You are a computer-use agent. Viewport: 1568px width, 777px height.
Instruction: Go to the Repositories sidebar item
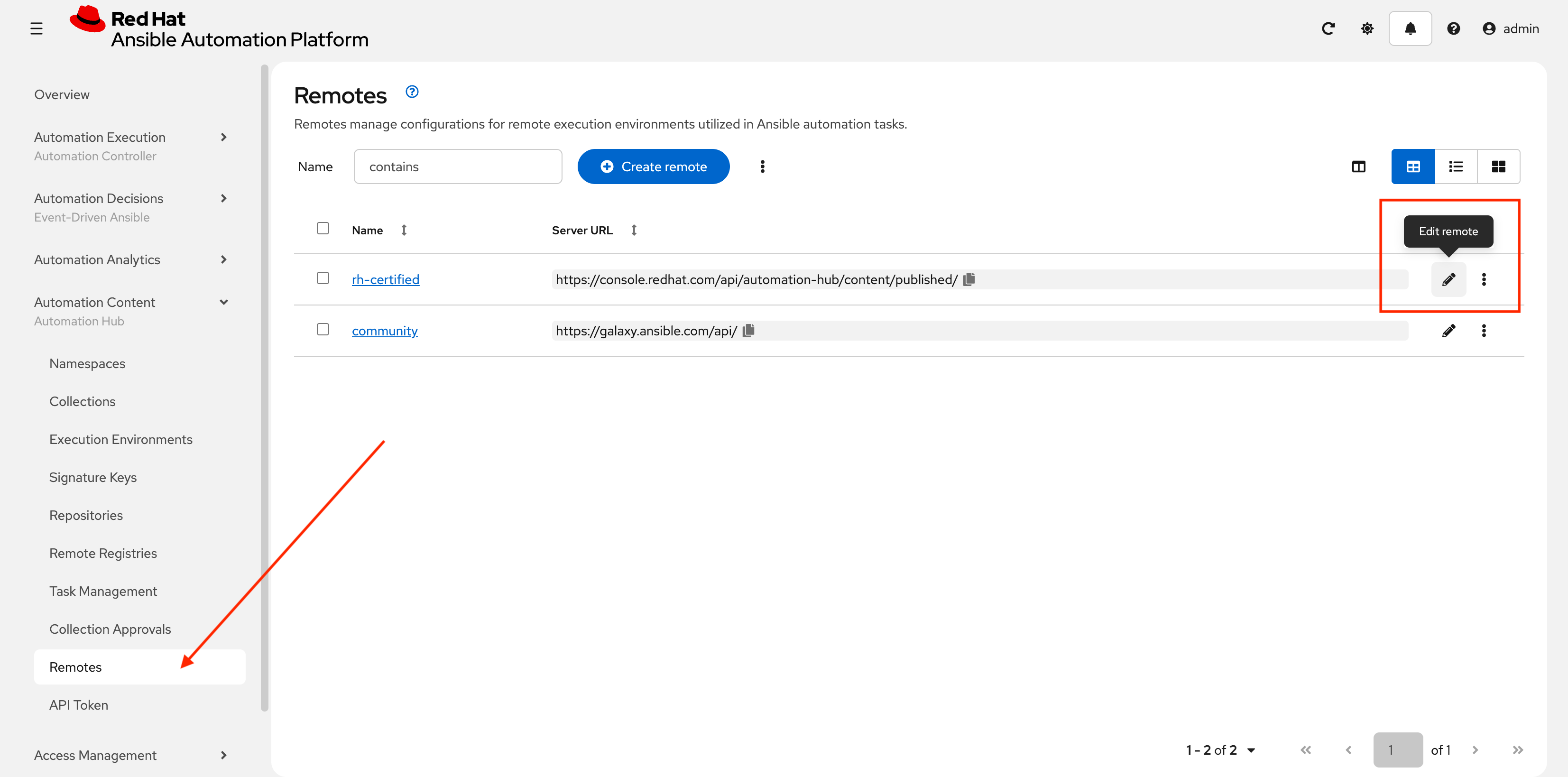click(86, 515)
